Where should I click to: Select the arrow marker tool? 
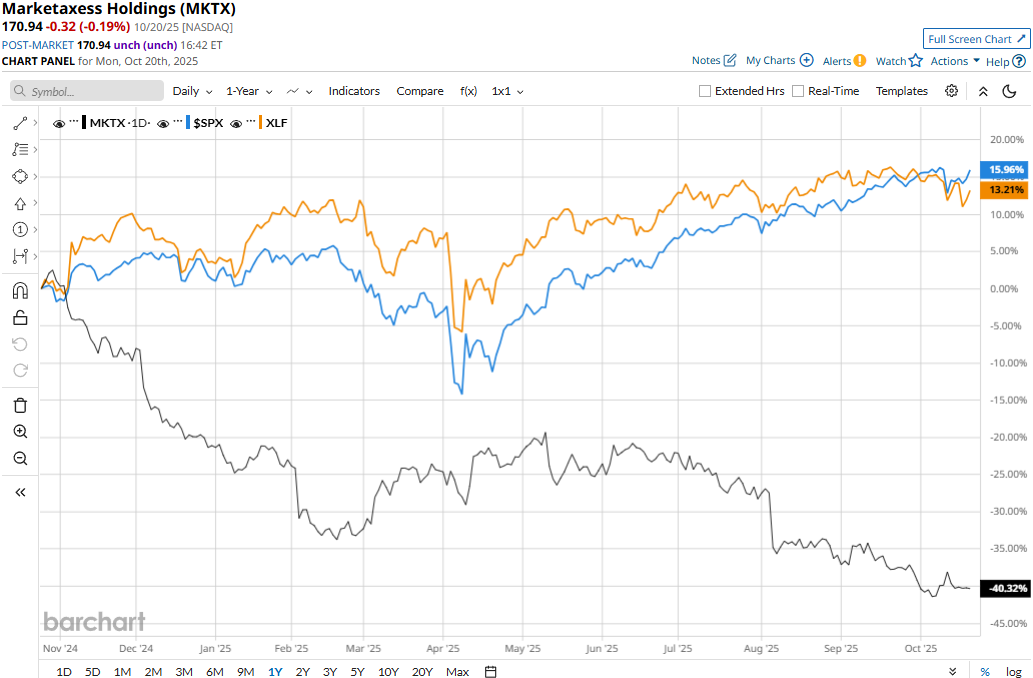(20, 204)
